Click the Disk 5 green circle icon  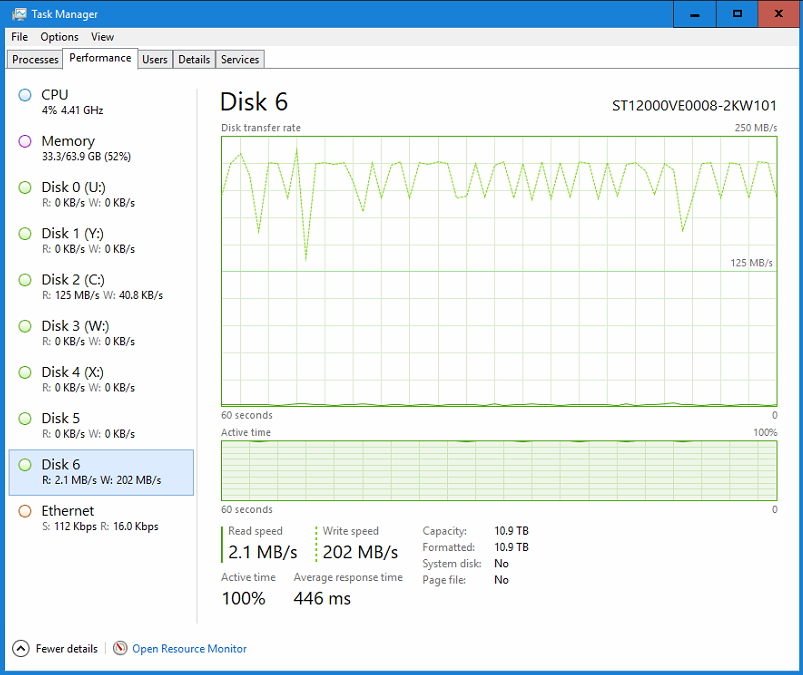click(25, 418)
